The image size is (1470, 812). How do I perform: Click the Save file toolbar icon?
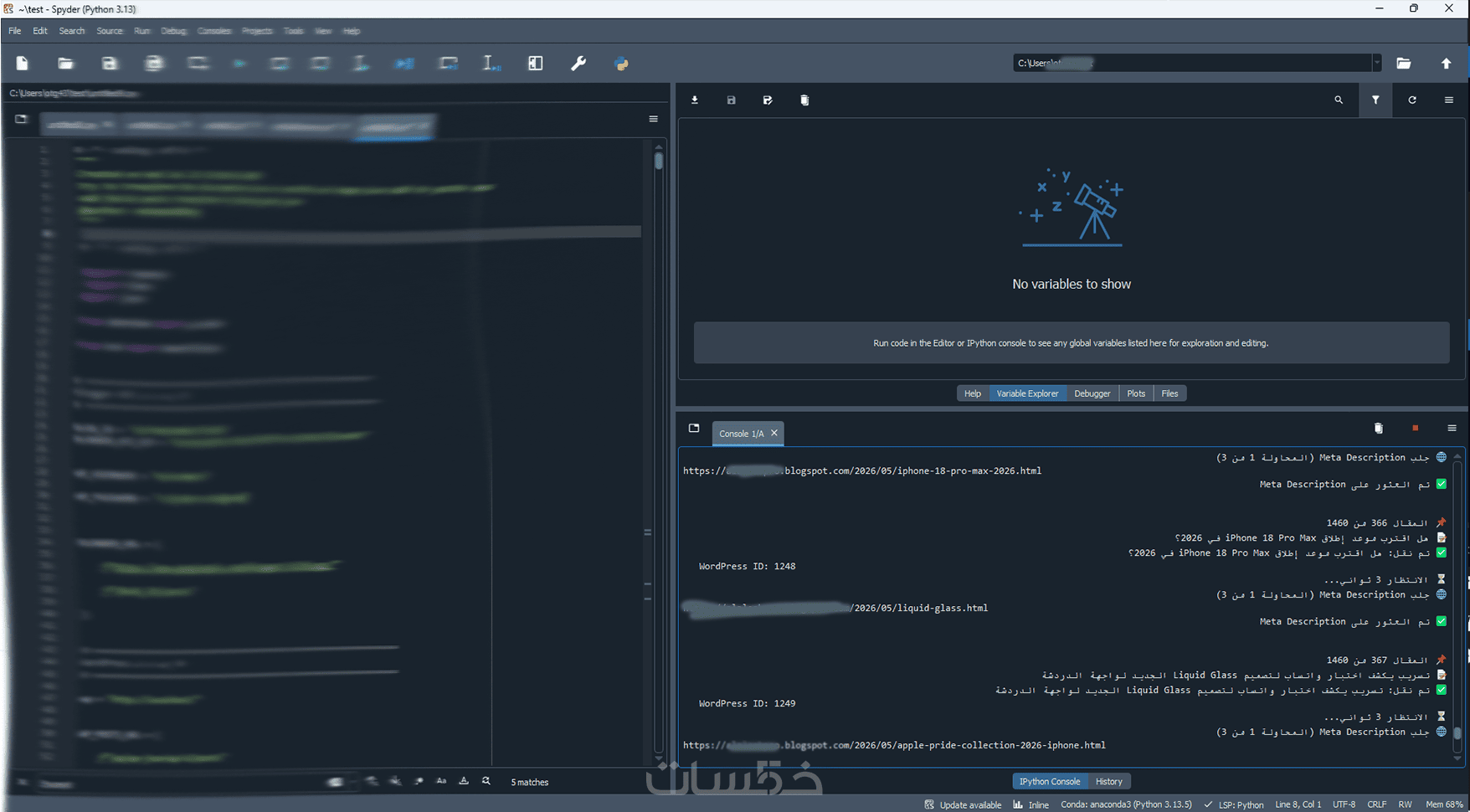click(109, 64)
